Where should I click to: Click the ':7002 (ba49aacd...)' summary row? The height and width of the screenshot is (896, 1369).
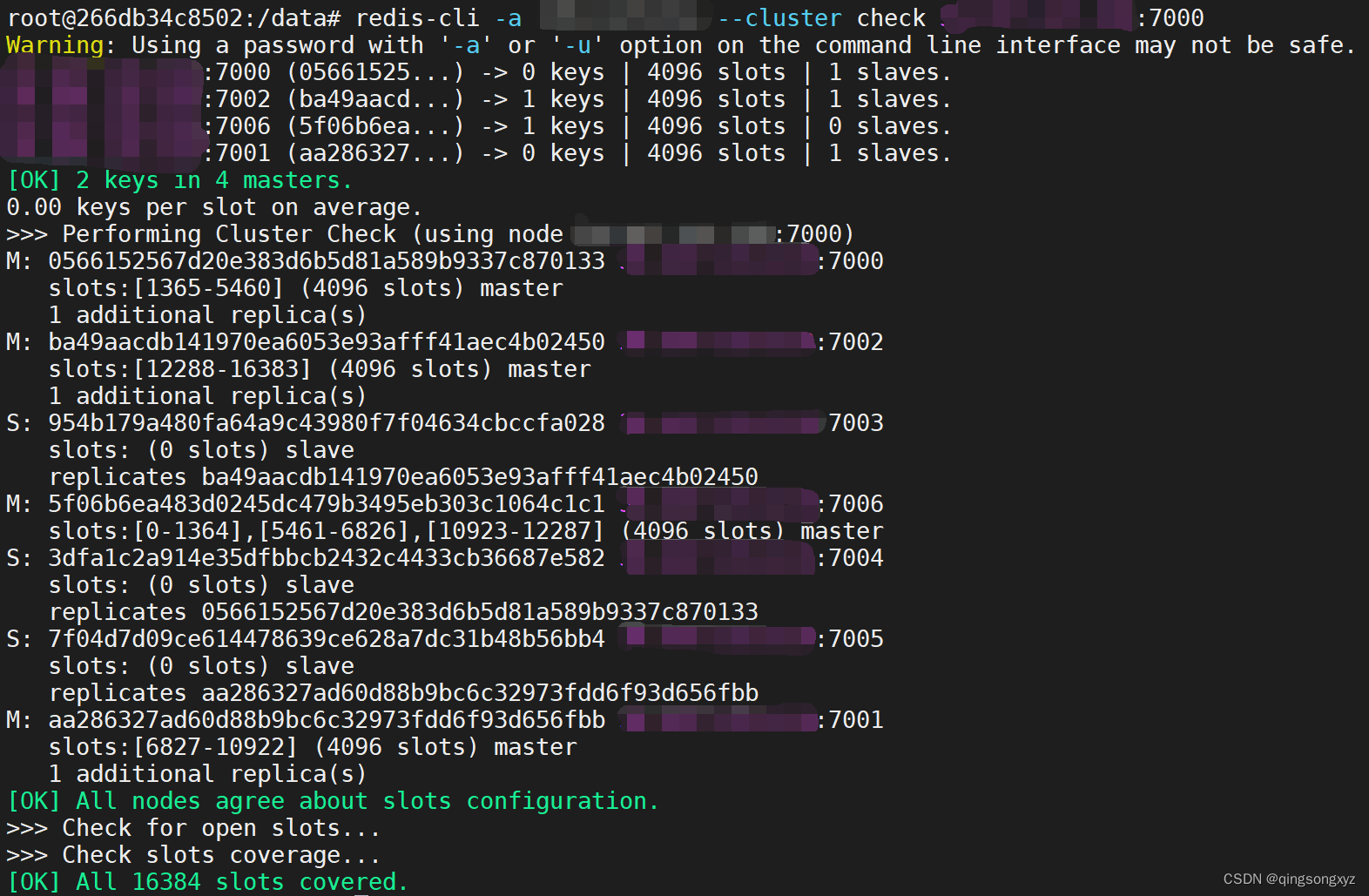pyautogui.click(x=577, y=99)
